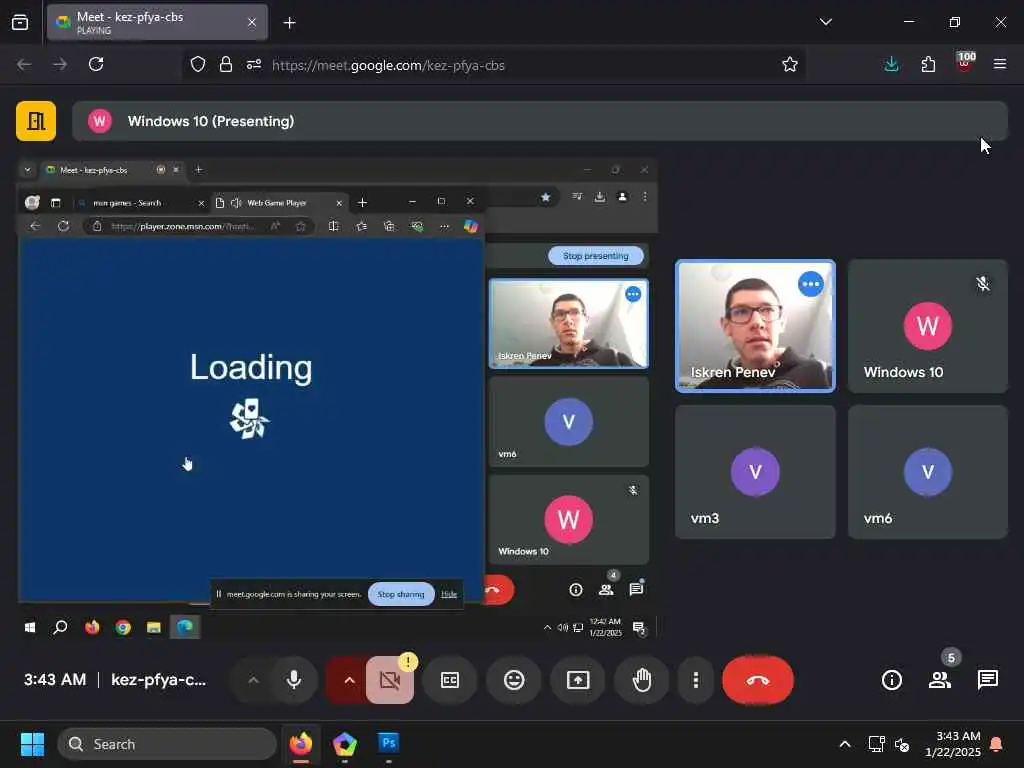1024x768 pixels.
Task: Open the Firefox hamburger application menu
Action: click(x=1000, y=64)
